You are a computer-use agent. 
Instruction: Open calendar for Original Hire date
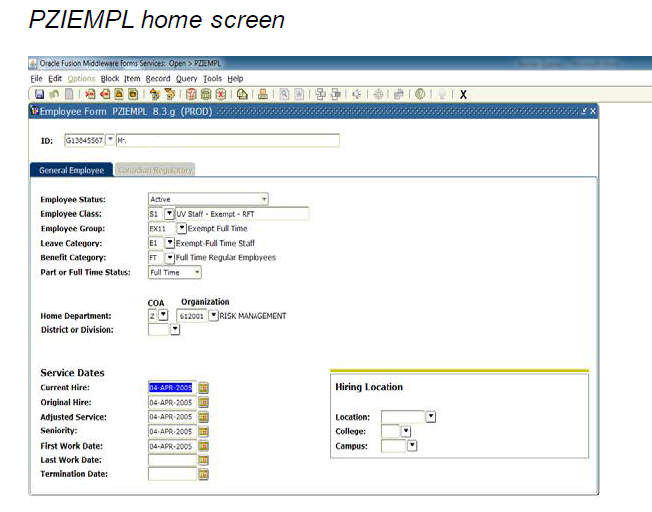[204, 402]
